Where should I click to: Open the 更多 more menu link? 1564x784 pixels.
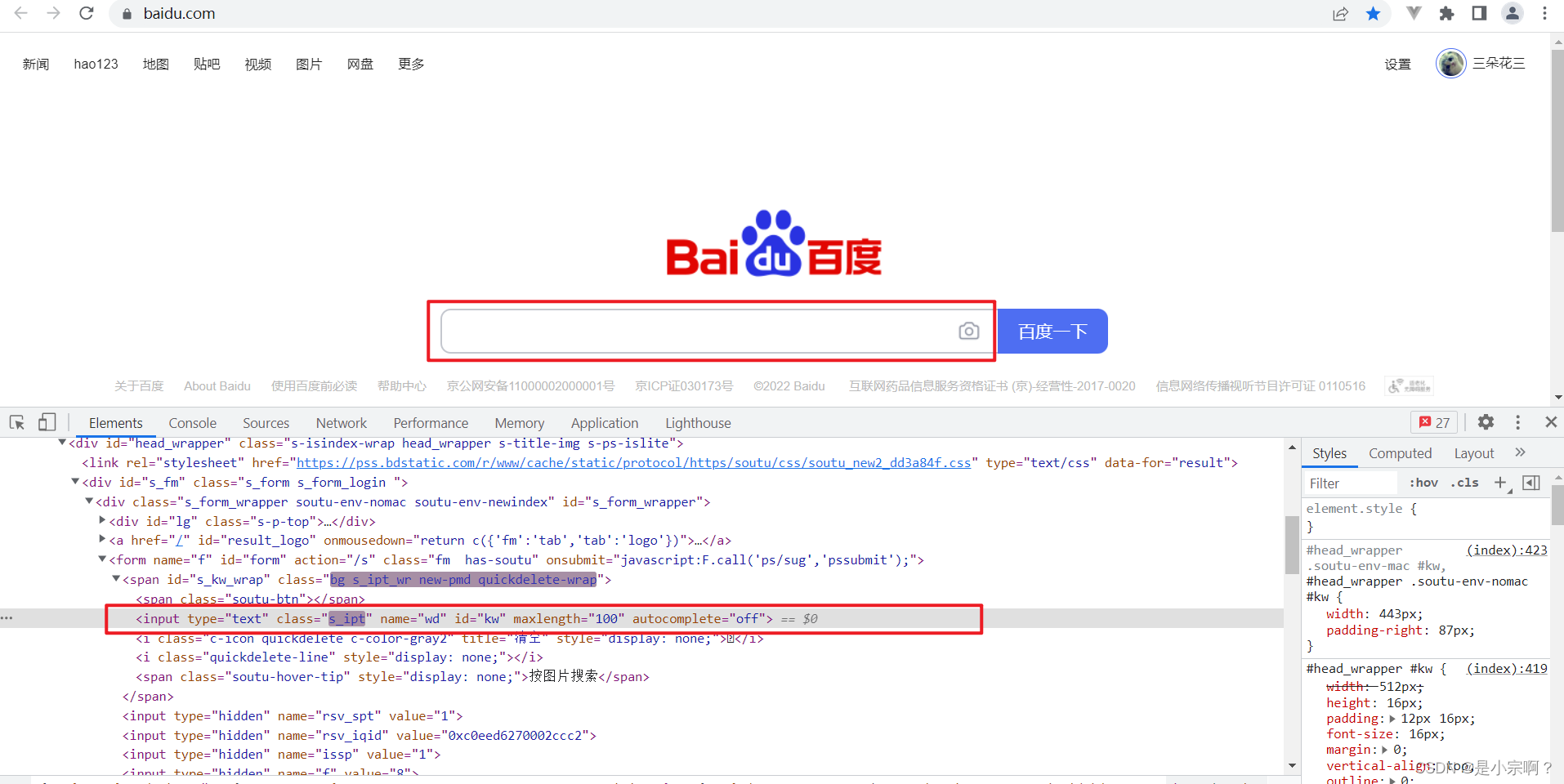411,64
